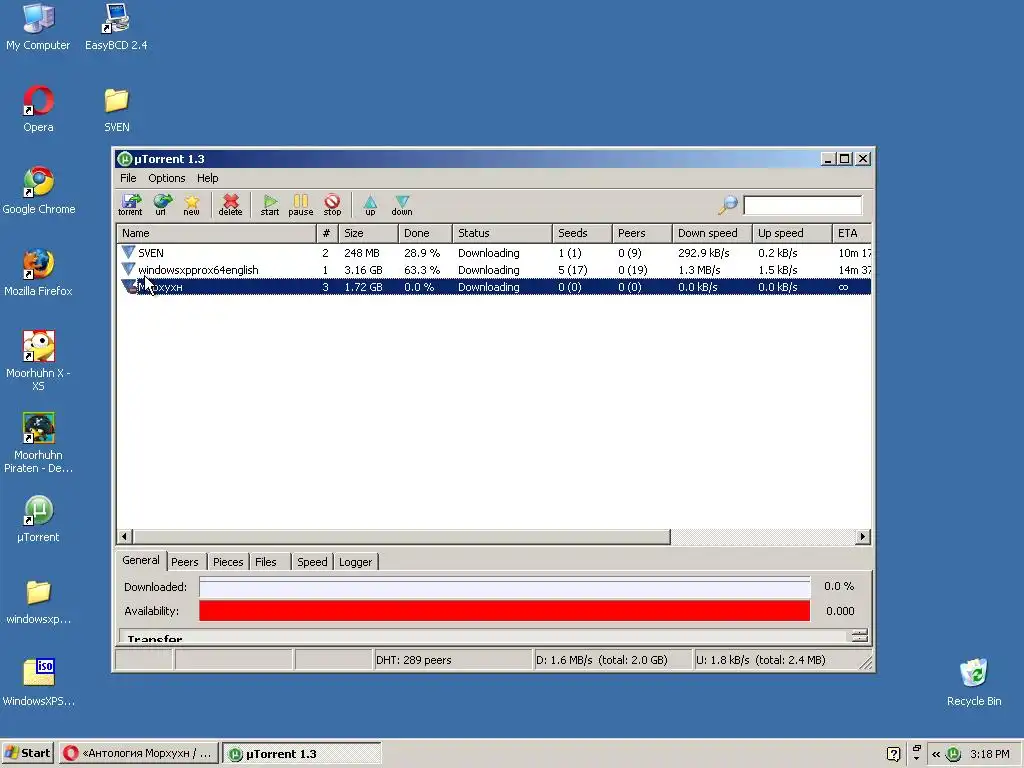Open the Google Chrome desktop shortcut
The height and width of the screenshot is (768, 1024).
click(39, 191)
